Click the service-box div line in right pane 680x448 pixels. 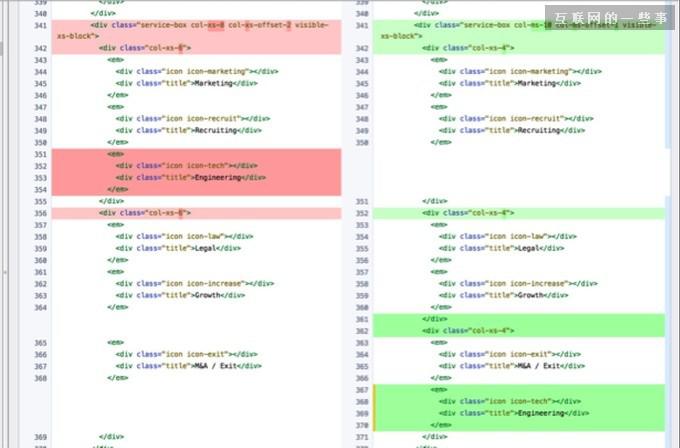(x=520, y=24)
